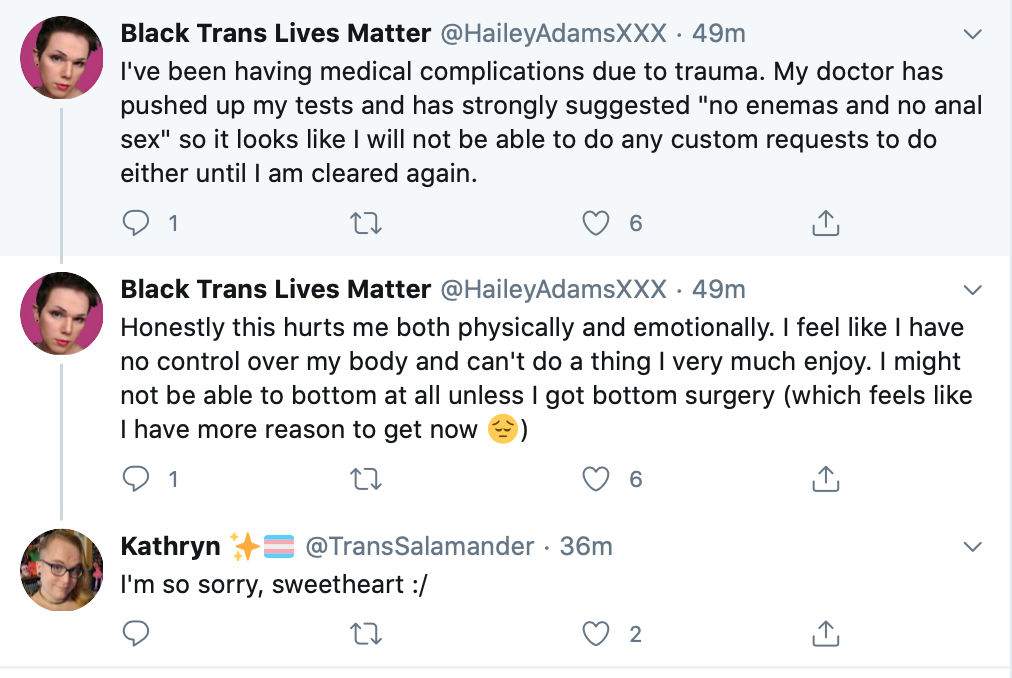The width and height of the screenshot is (1012, 678).
Task: Click the Kathryn display name
Action: click(x=170, y=546)
